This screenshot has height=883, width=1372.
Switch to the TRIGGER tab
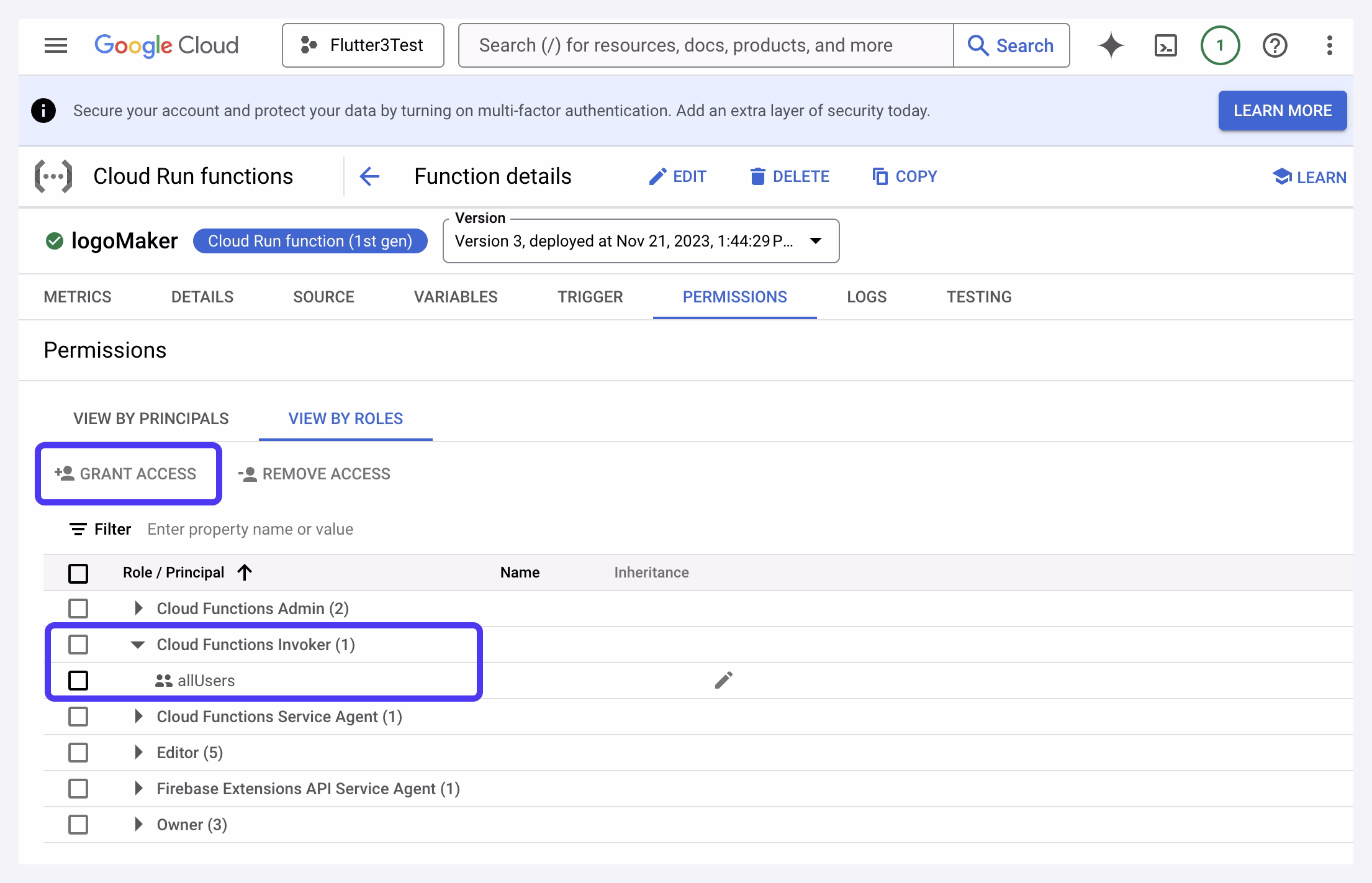pos(590,297)
